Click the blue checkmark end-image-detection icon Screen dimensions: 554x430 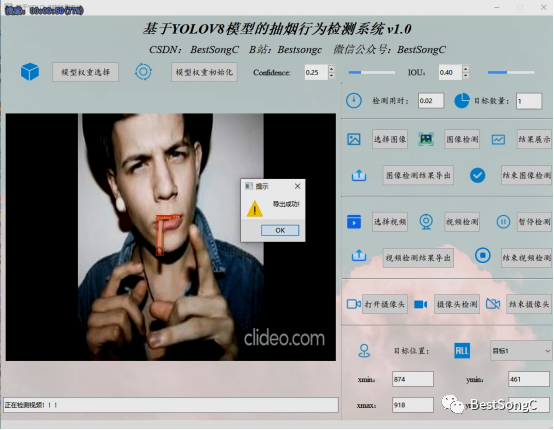(x=477, y=175)
